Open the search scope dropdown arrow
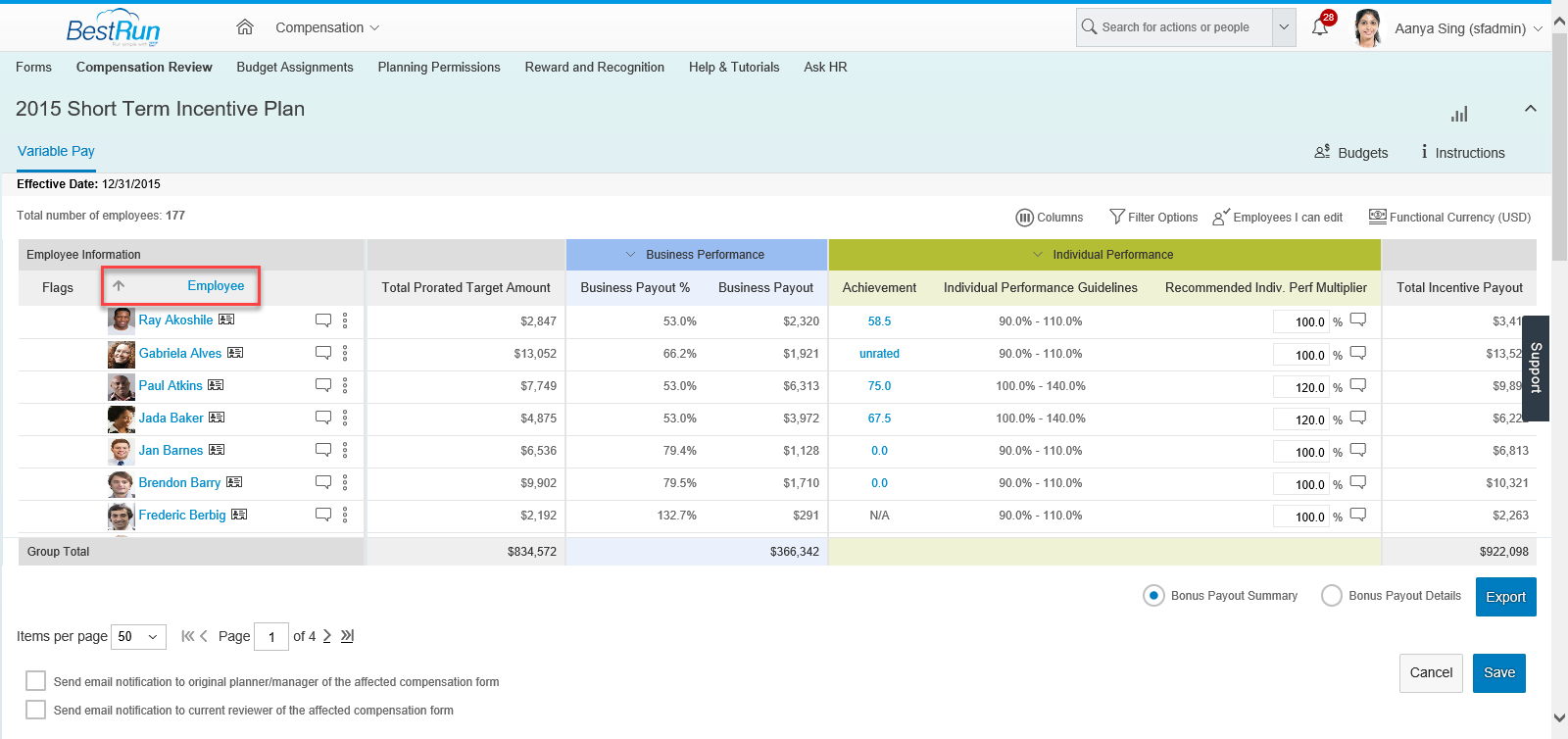This screenshot has height=739, width=1568. coord(1285,27)
